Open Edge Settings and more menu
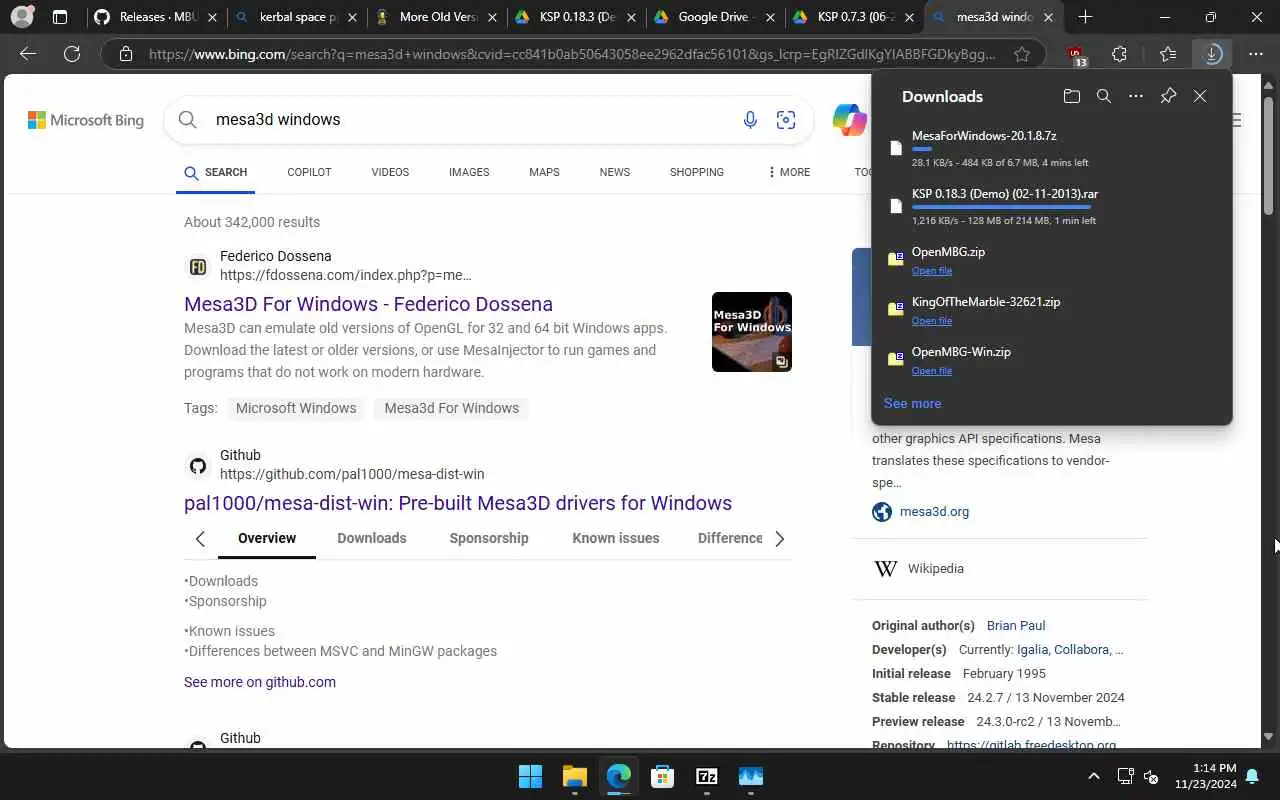Viewport: 1280px width, 800px height. (1256, 54)
